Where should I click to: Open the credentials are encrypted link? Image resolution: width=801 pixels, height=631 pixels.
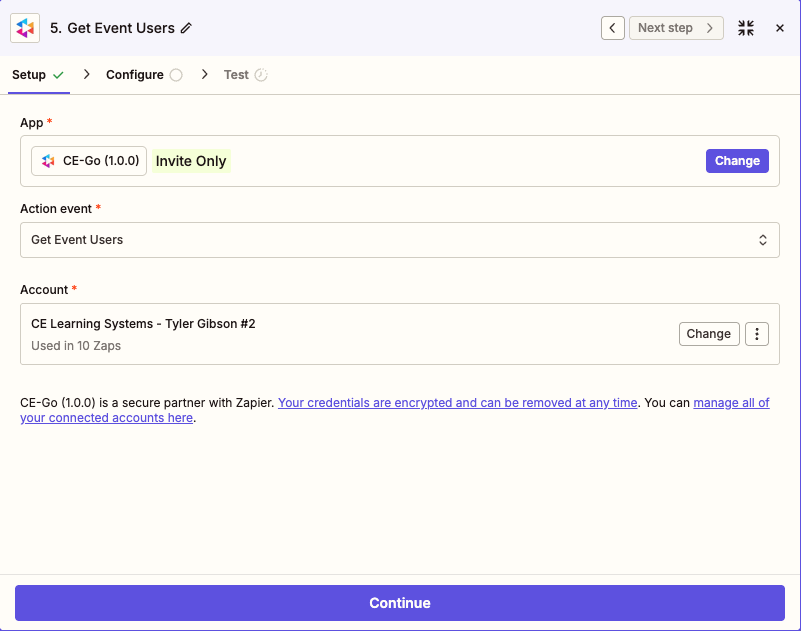tap(457, 403)
